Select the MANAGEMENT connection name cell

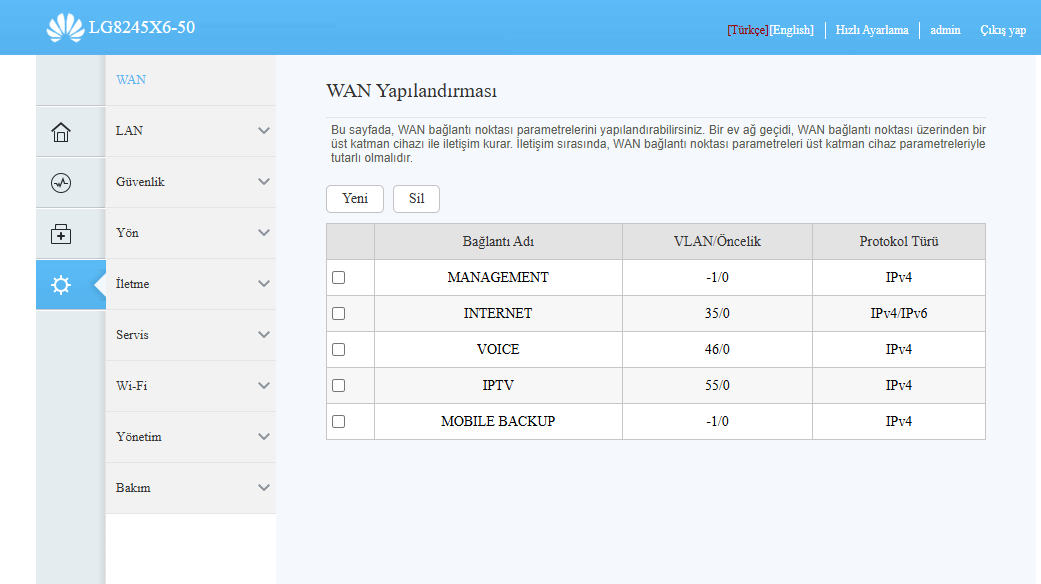pyautogui.click(x=498, y=277)
